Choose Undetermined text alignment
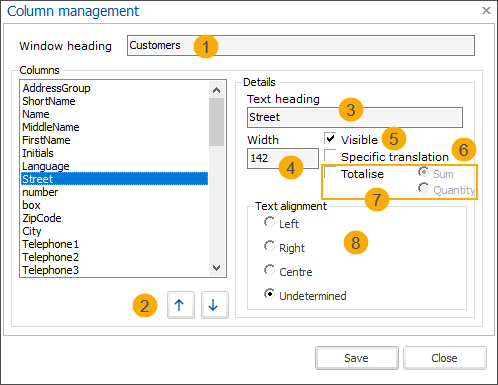The height and width of the screenshot is (385, 498). 269,294
